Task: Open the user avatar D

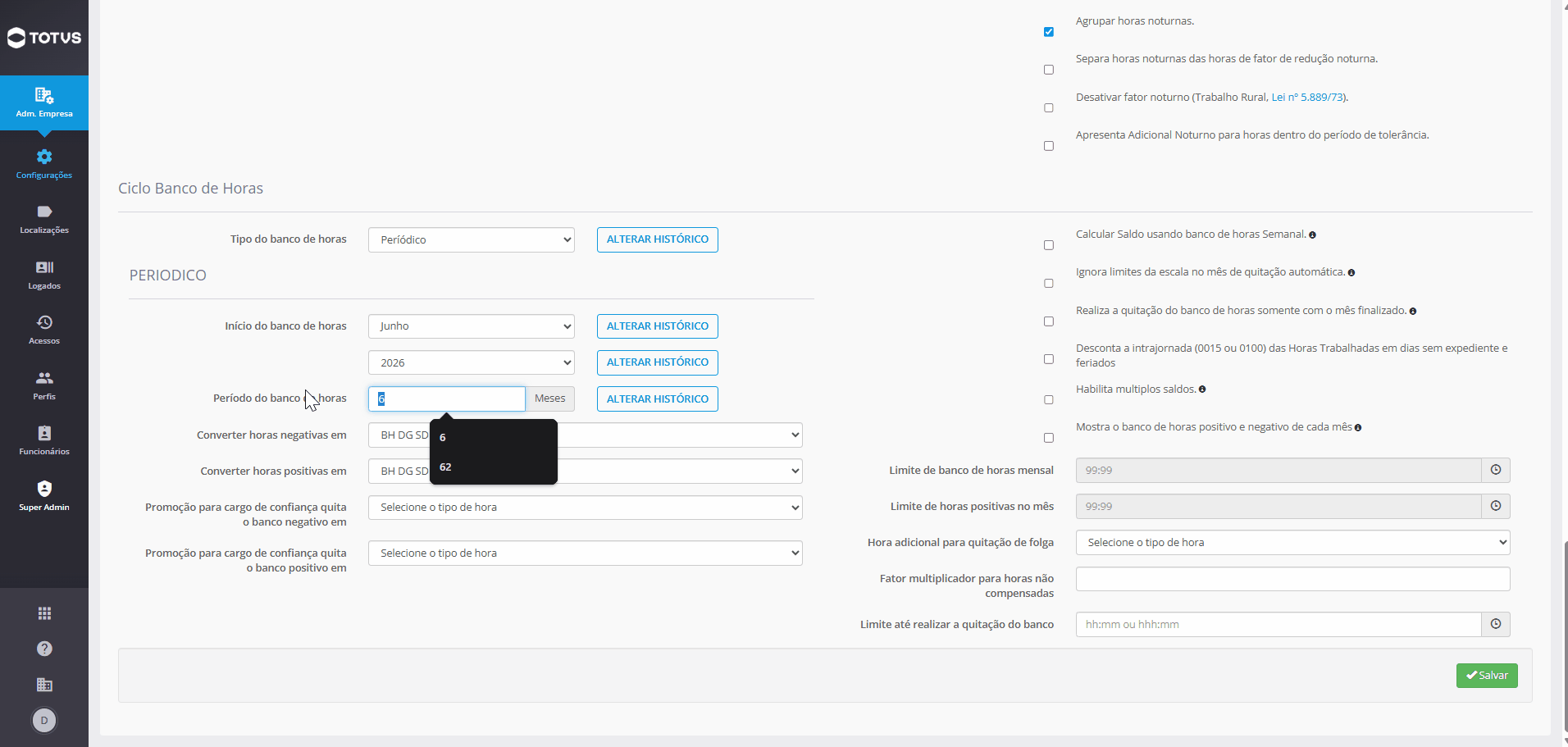Action: click(44, 720)
